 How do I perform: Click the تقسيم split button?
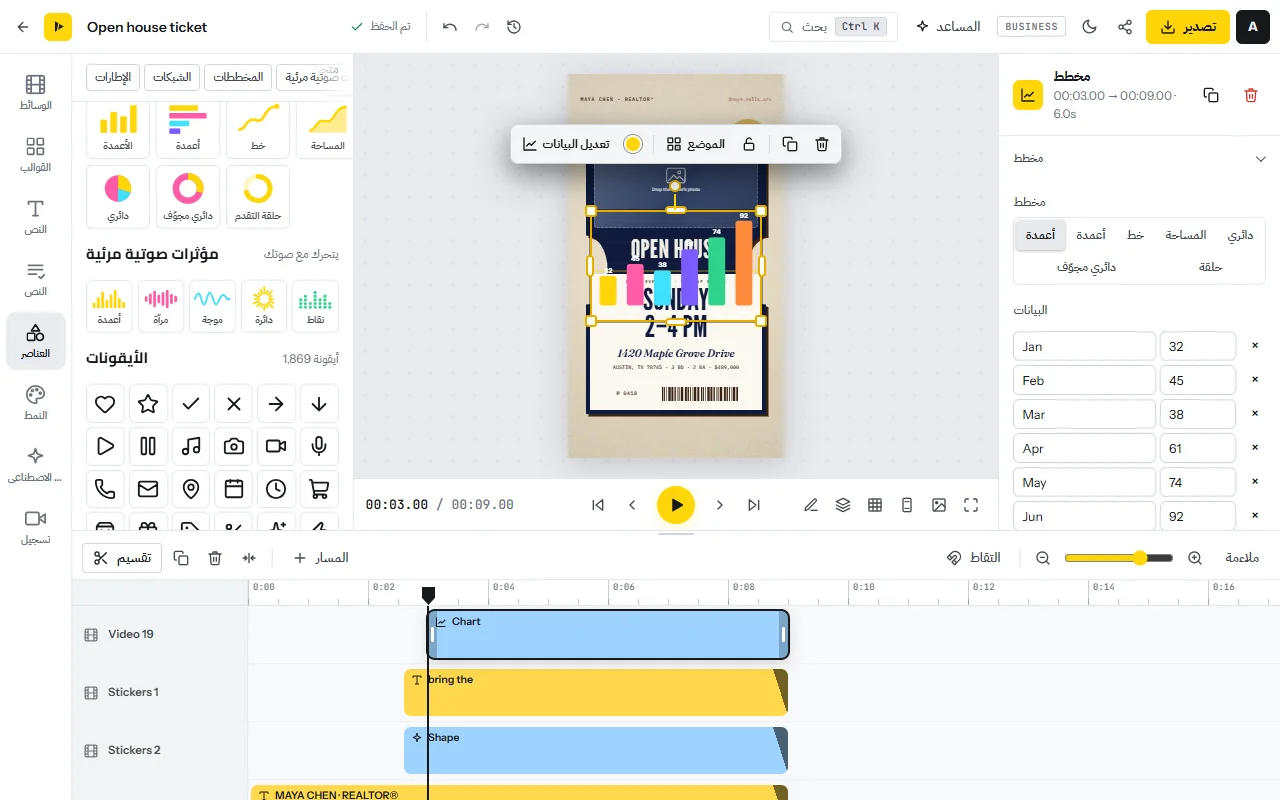pos(122,558)
